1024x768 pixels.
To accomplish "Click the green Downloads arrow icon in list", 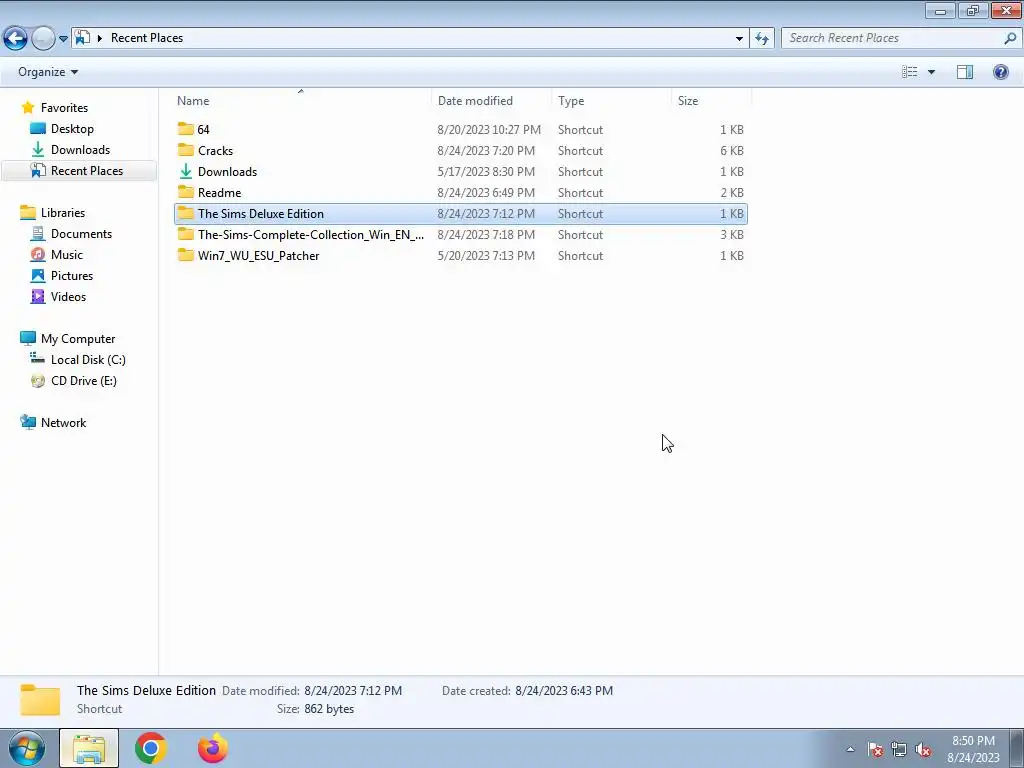I will [x=185, y=171].
